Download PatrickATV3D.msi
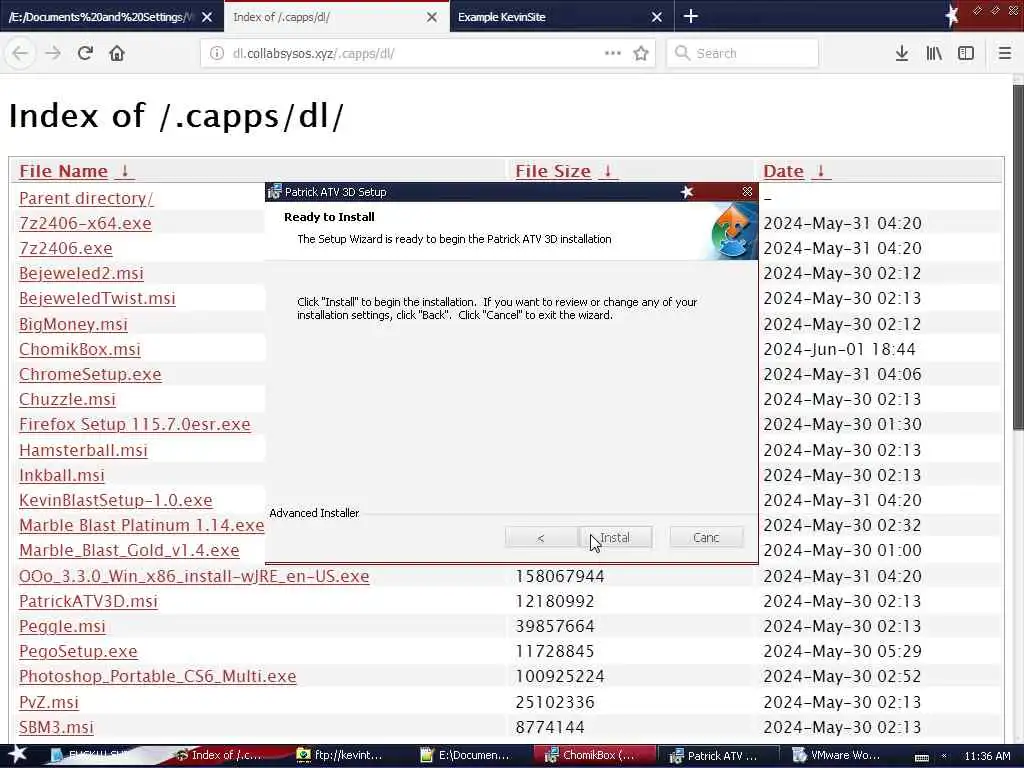The image size is (1024, 768). pos(88,601)
